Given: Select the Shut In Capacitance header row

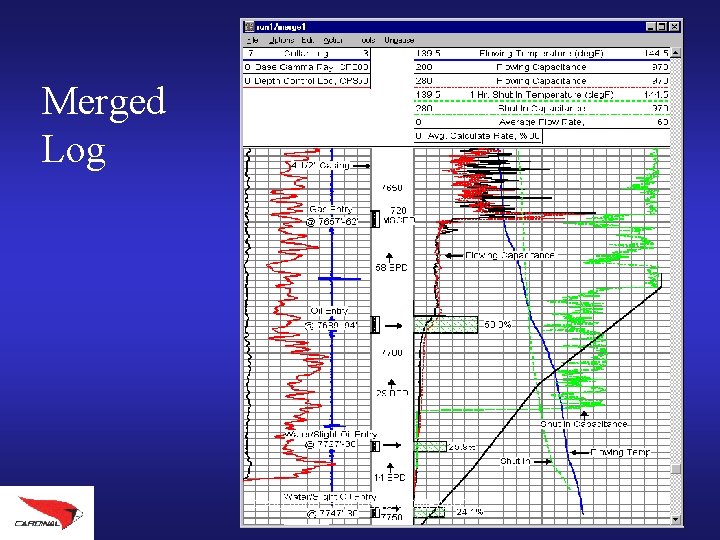Looking at the screenshot, I should pyautogui.click(x=541, y=108).
